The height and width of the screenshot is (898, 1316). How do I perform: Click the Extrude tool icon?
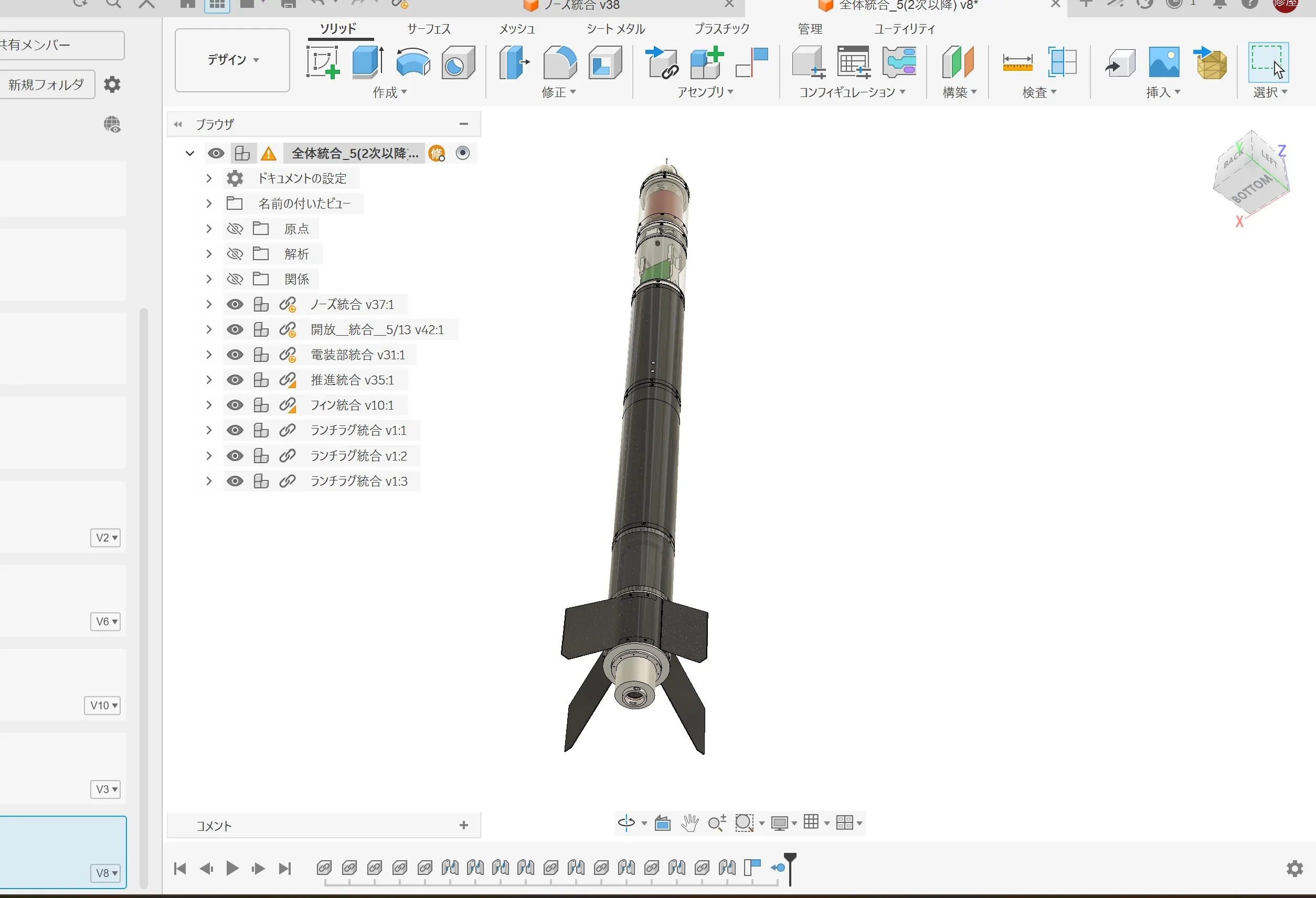tap(368, 62)
